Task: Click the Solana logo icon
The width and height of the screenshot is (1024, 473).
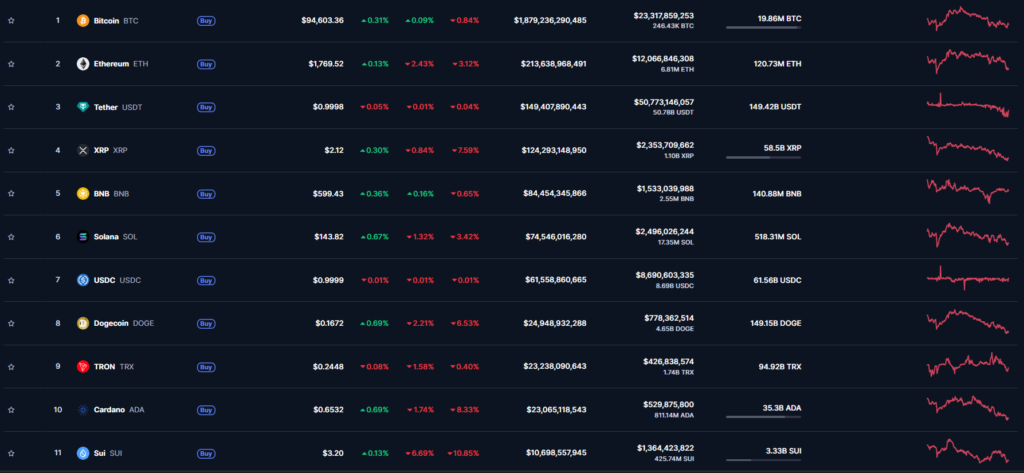Action: coord(83,236)
